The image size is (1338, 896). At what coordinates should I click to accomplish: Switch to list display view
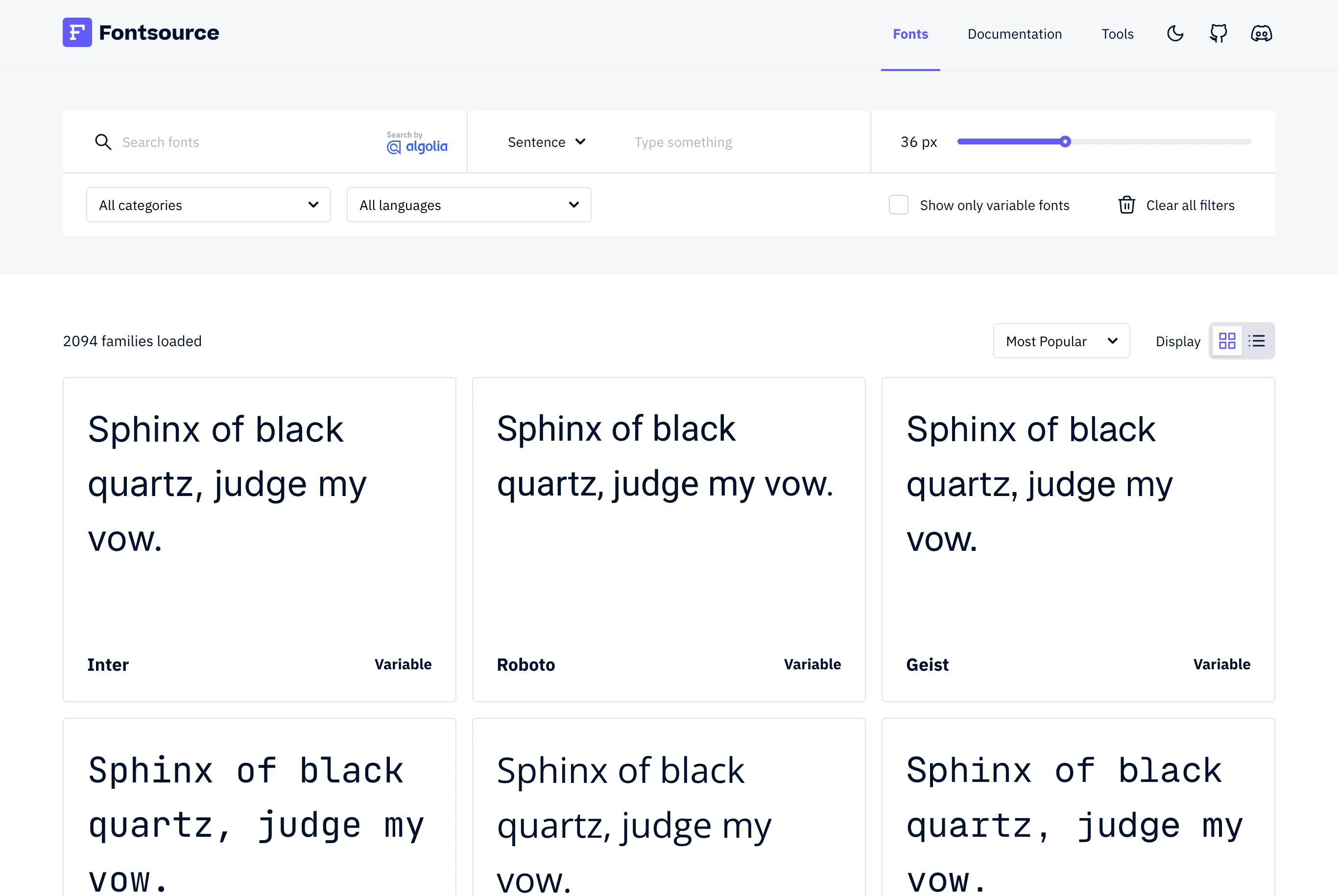1257,341
